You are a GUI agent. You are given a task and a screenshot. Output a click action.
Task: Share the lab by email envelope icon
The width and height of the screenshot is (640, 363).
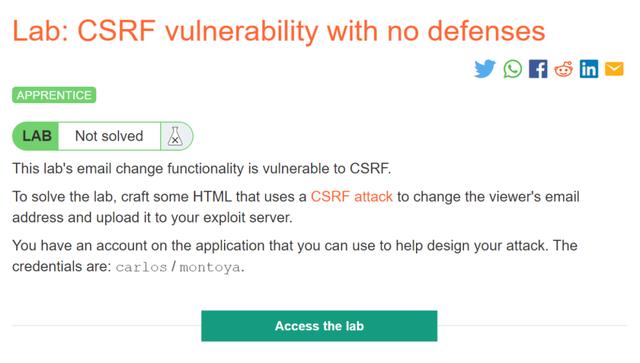614,69
